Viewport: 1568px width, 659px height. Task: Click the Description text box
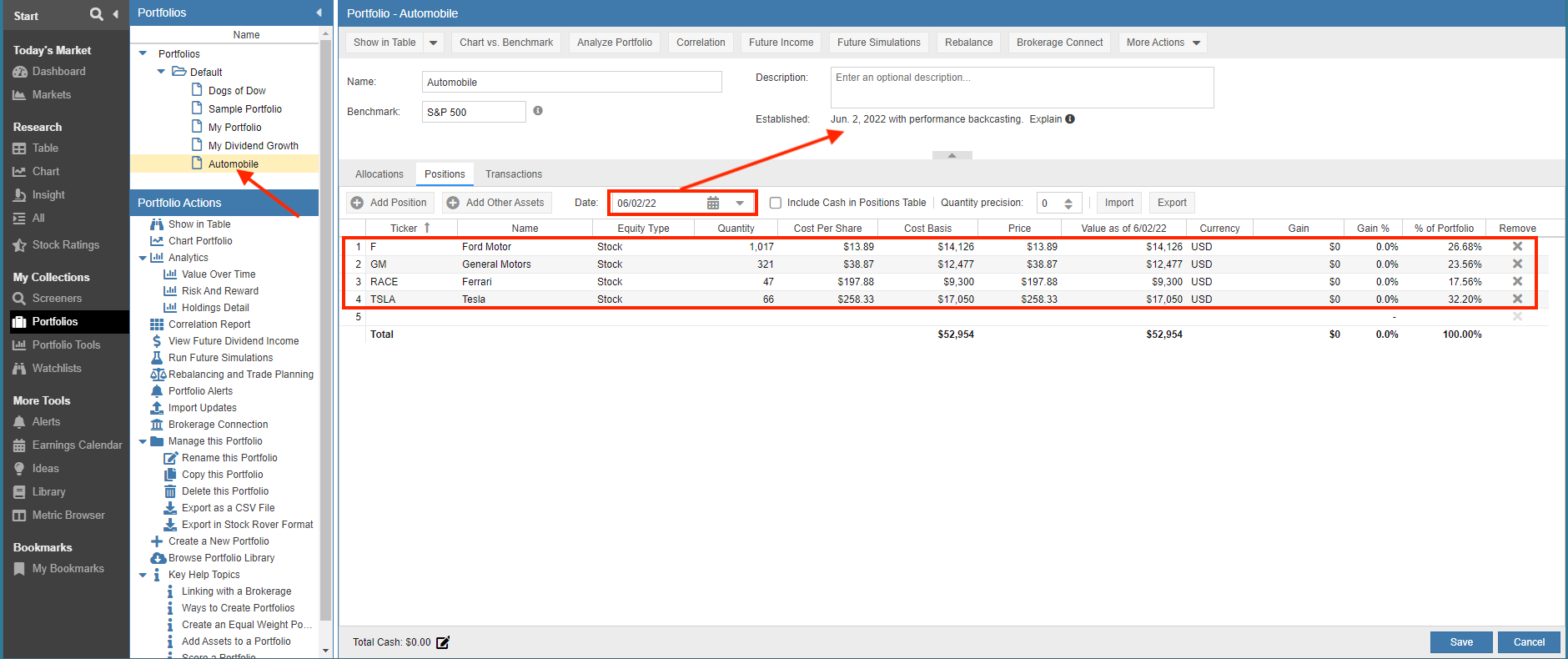1022,88
